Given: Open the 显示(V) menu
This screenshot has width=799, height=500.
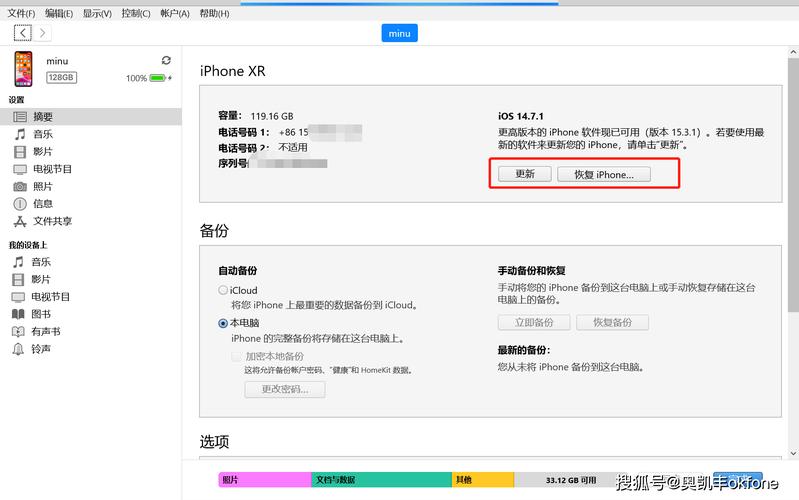Looking at the screenshot, I should tap(97, 13).
